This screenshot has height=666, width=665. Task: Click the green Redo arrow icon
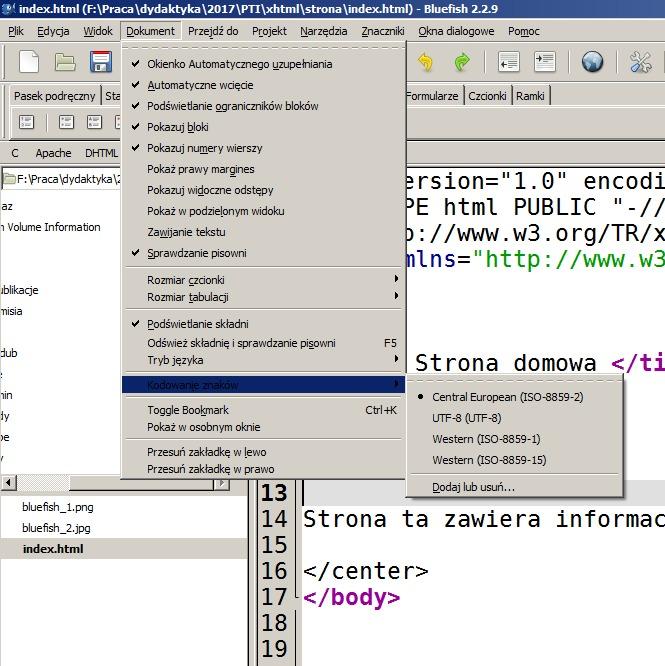462,62
